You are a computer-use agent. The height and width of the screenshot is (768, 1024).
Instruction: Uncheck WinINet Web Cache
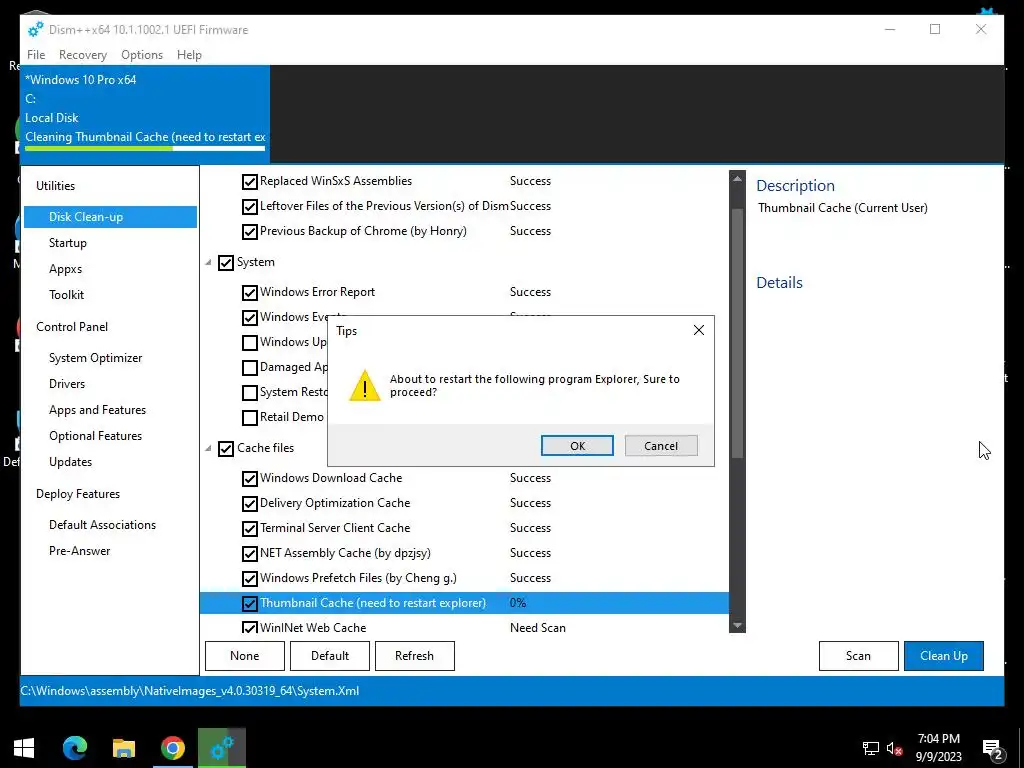249,628
